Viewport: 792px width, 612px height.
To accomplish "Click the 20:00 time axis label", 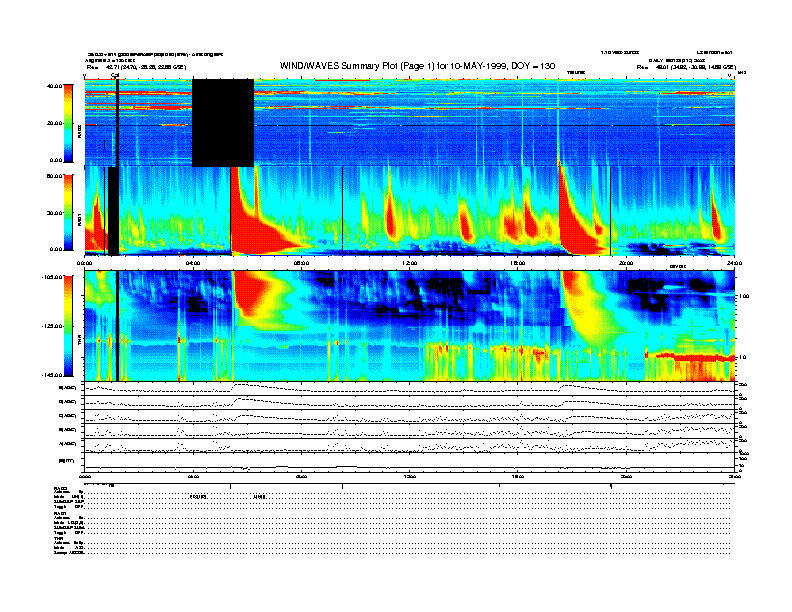I will click(625, 263).
